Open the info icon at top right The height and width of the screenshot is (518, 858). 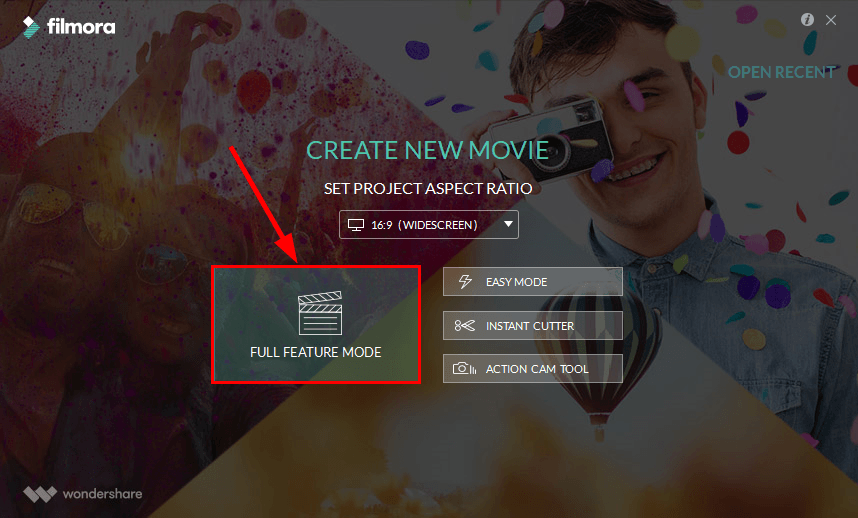pyautogui.click(x=807, y=20)
